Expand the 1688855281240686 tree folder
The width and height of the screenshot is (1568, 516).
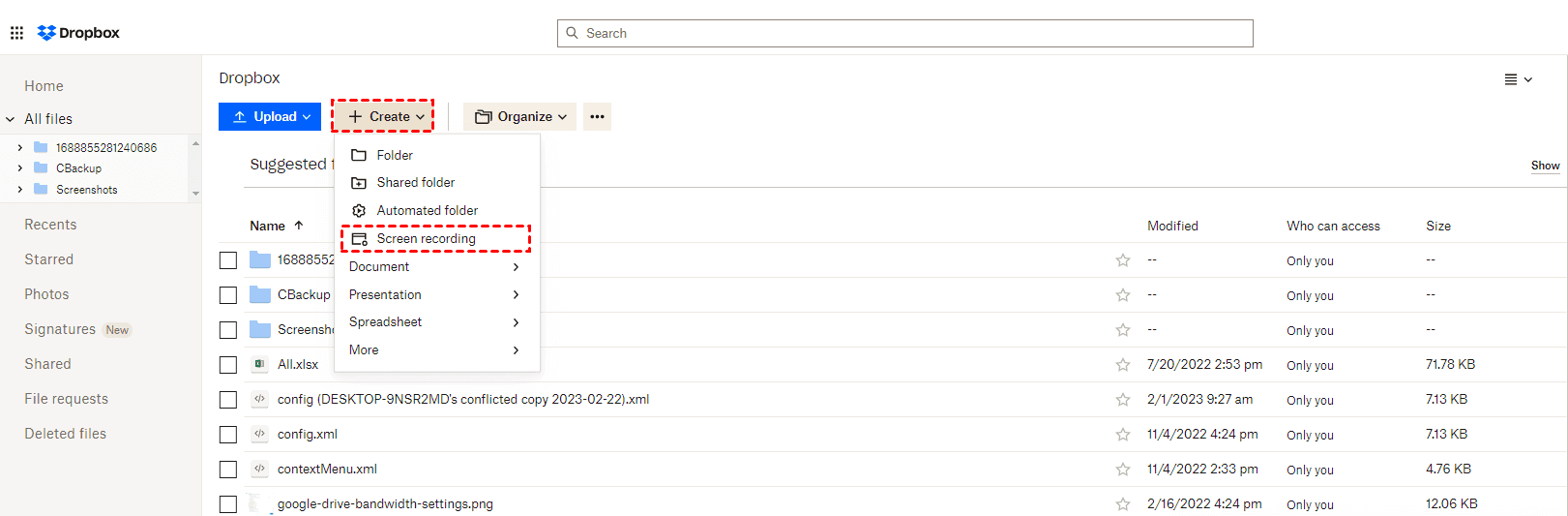pyautogui.click(x=19, y=147)
